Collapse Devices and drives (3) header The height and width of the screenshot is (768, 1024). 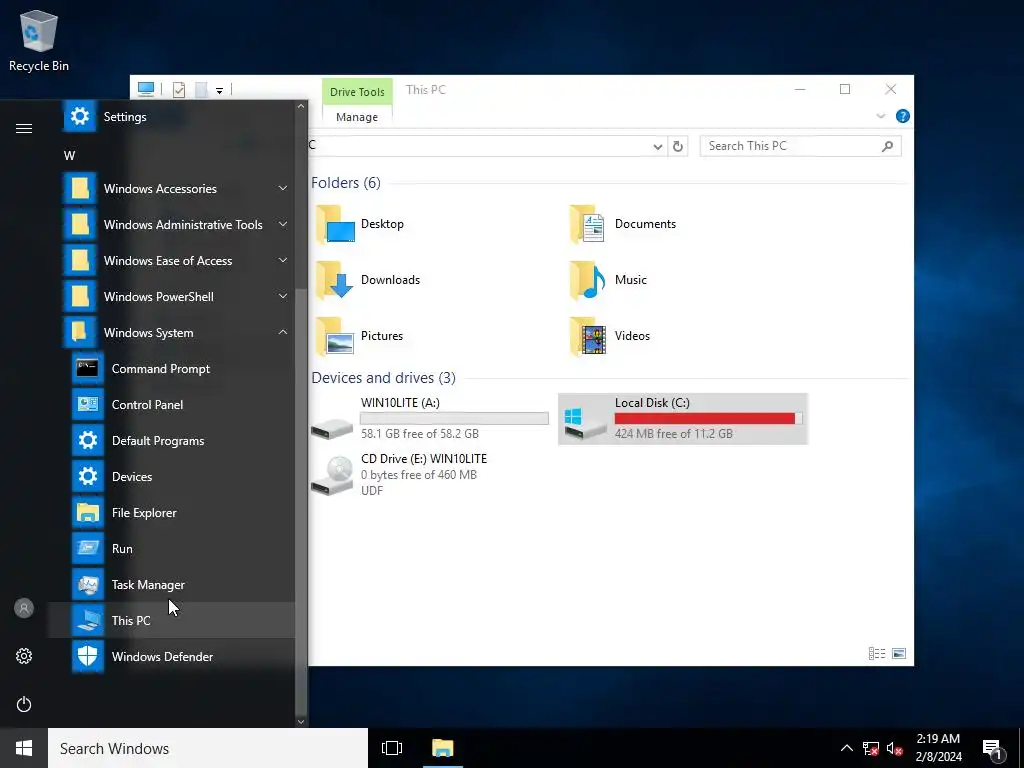[383, 378]
